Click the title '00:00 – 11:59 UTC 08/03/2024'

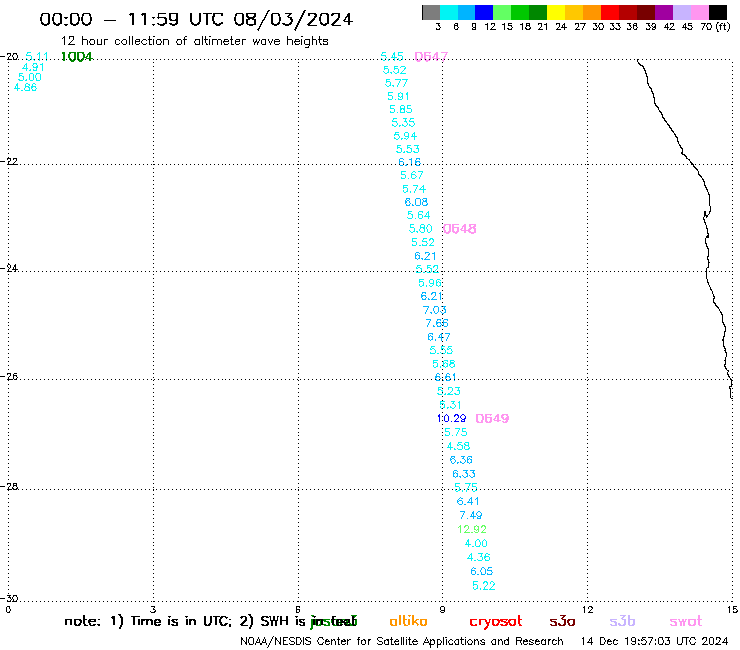point(196,19)
